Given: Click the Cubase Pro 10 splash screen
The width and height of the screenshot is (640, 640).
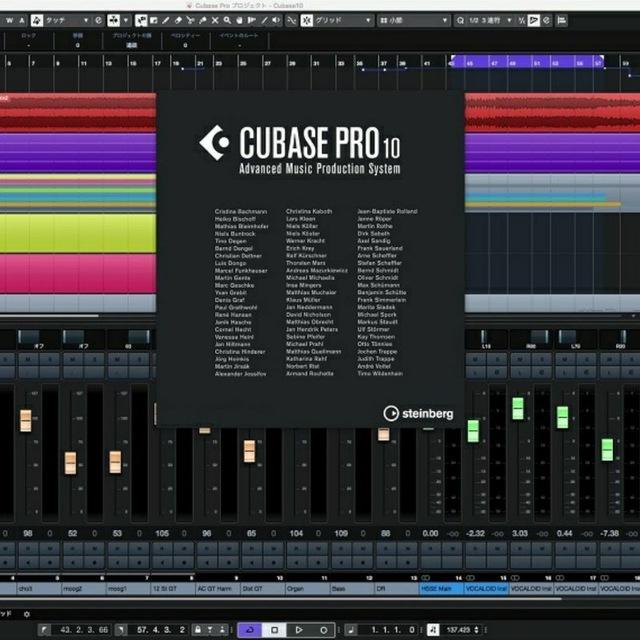Looking at the screenshot, I should click(x=310, y=259).
